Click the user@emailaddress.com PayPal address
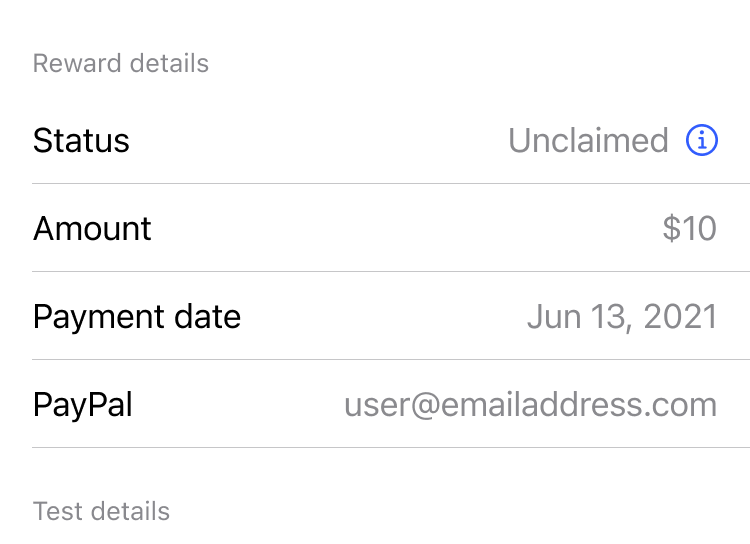 tap(530, 405)
